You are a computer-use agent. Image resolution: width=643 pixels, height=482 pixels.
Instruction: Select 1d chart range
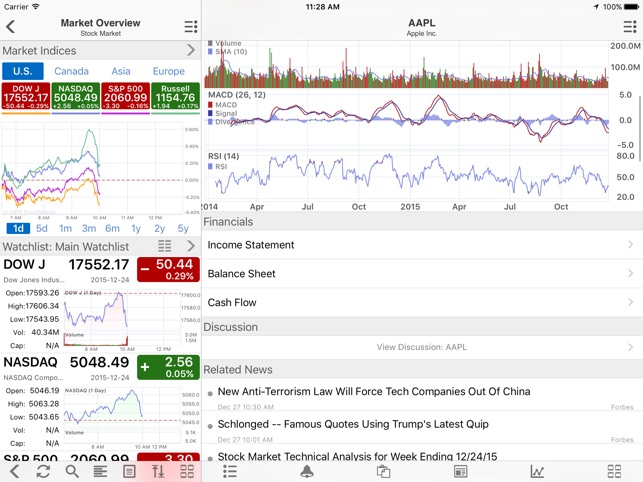point(18,228)
